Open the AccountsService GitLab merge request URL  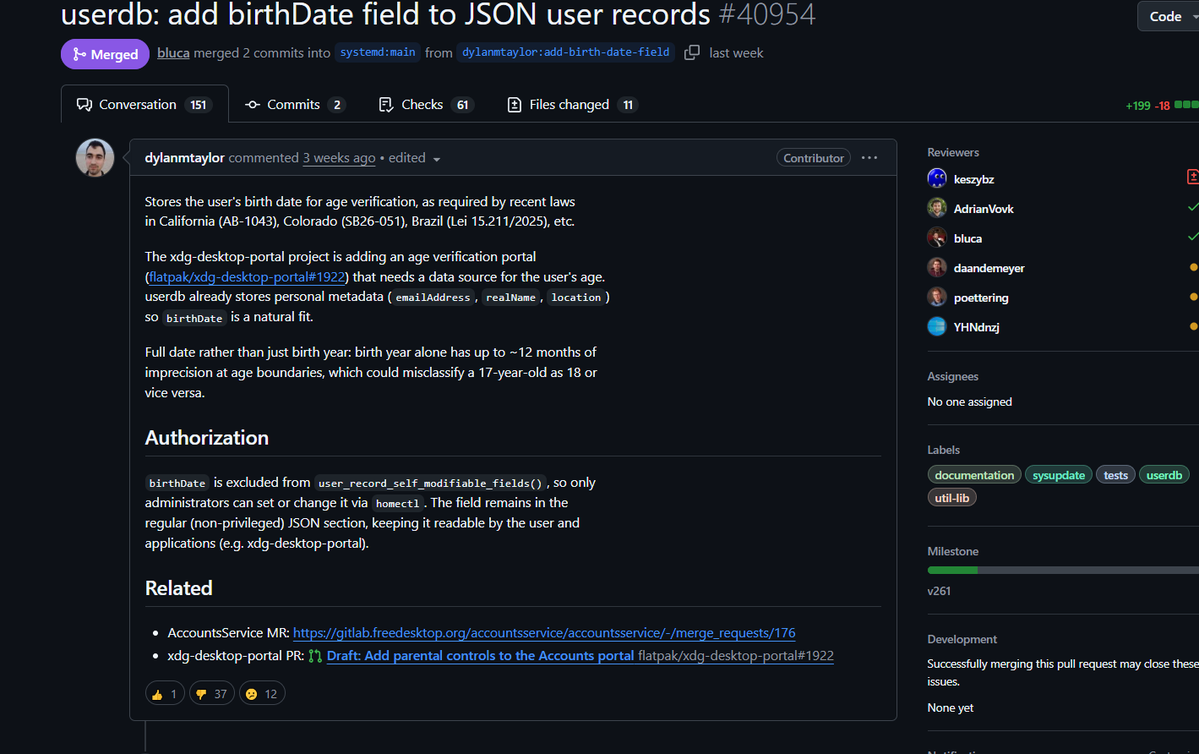544,633
